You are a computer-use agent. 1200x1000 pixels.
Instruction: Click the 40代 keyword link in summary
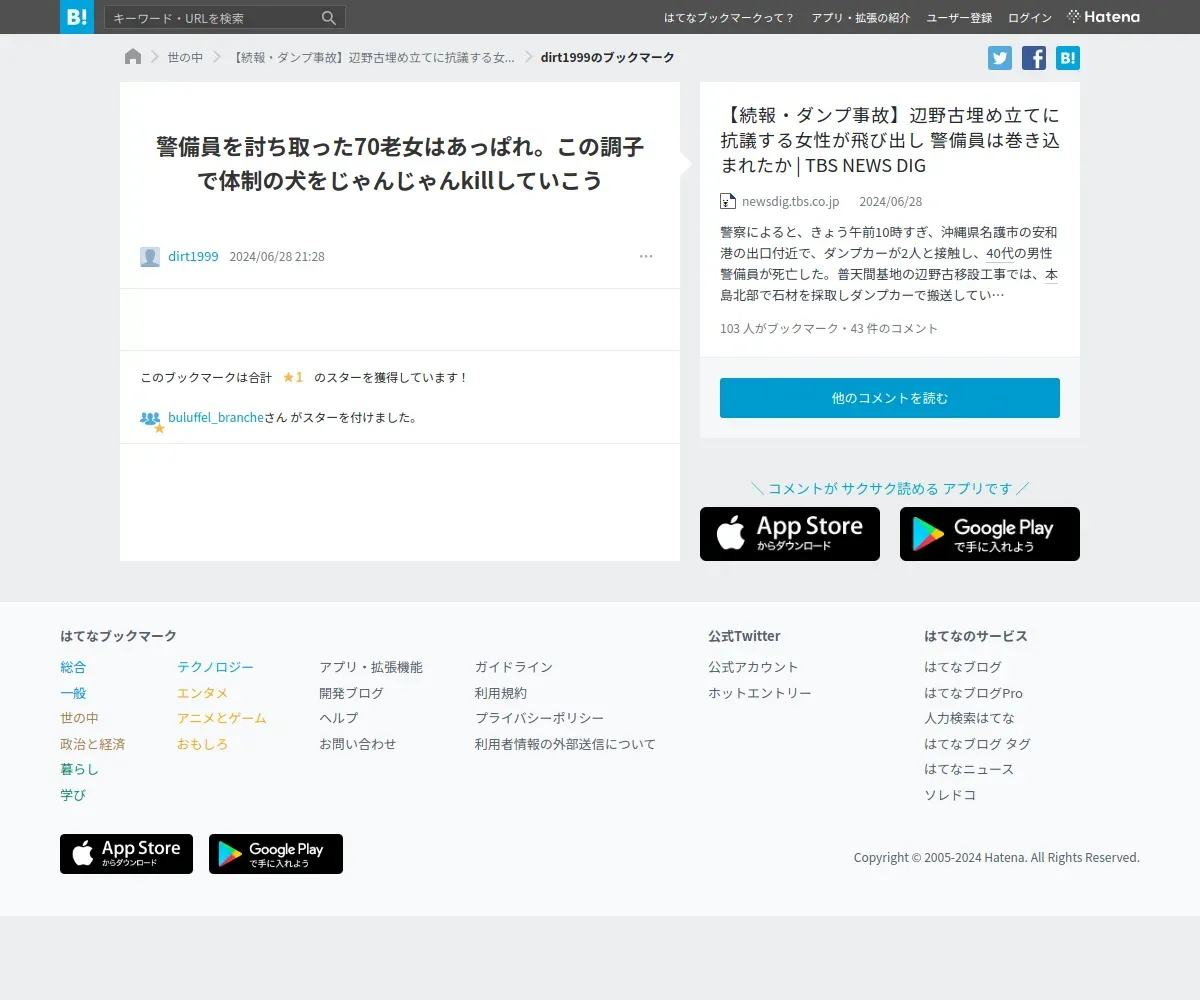tap(999, 254)
